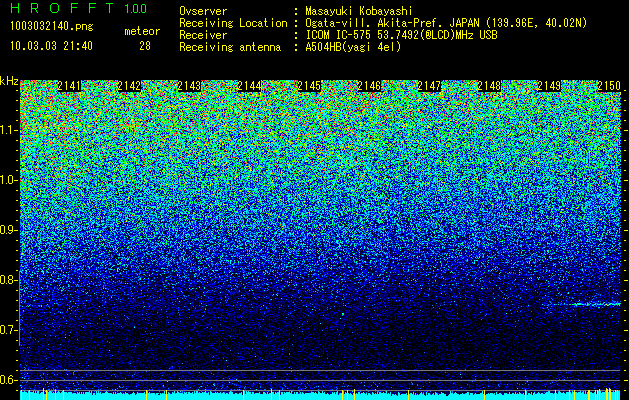Click the 2144 time marker
629x400 pixels.
tap(249, 86)
